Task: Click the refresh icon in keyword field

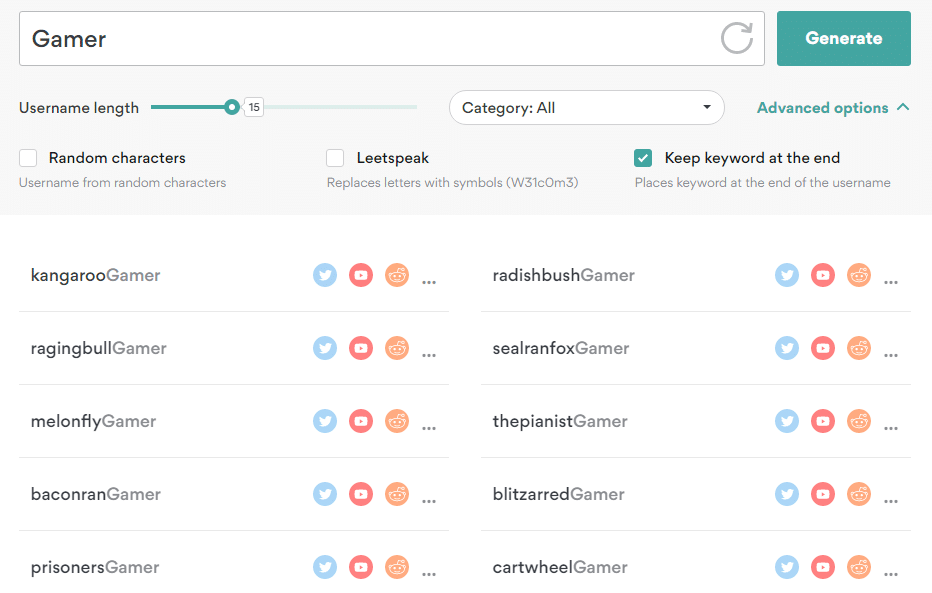Action: pyautogui.click(x=736, y=38)
